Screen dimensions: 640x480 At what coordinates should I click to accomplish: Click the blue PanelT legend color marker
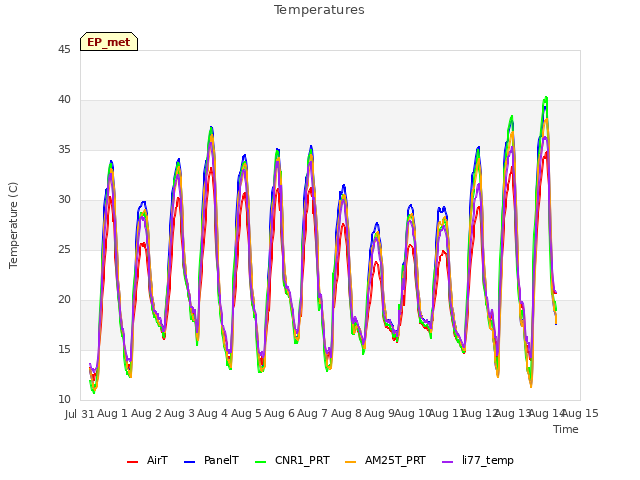tap(189, 462)
